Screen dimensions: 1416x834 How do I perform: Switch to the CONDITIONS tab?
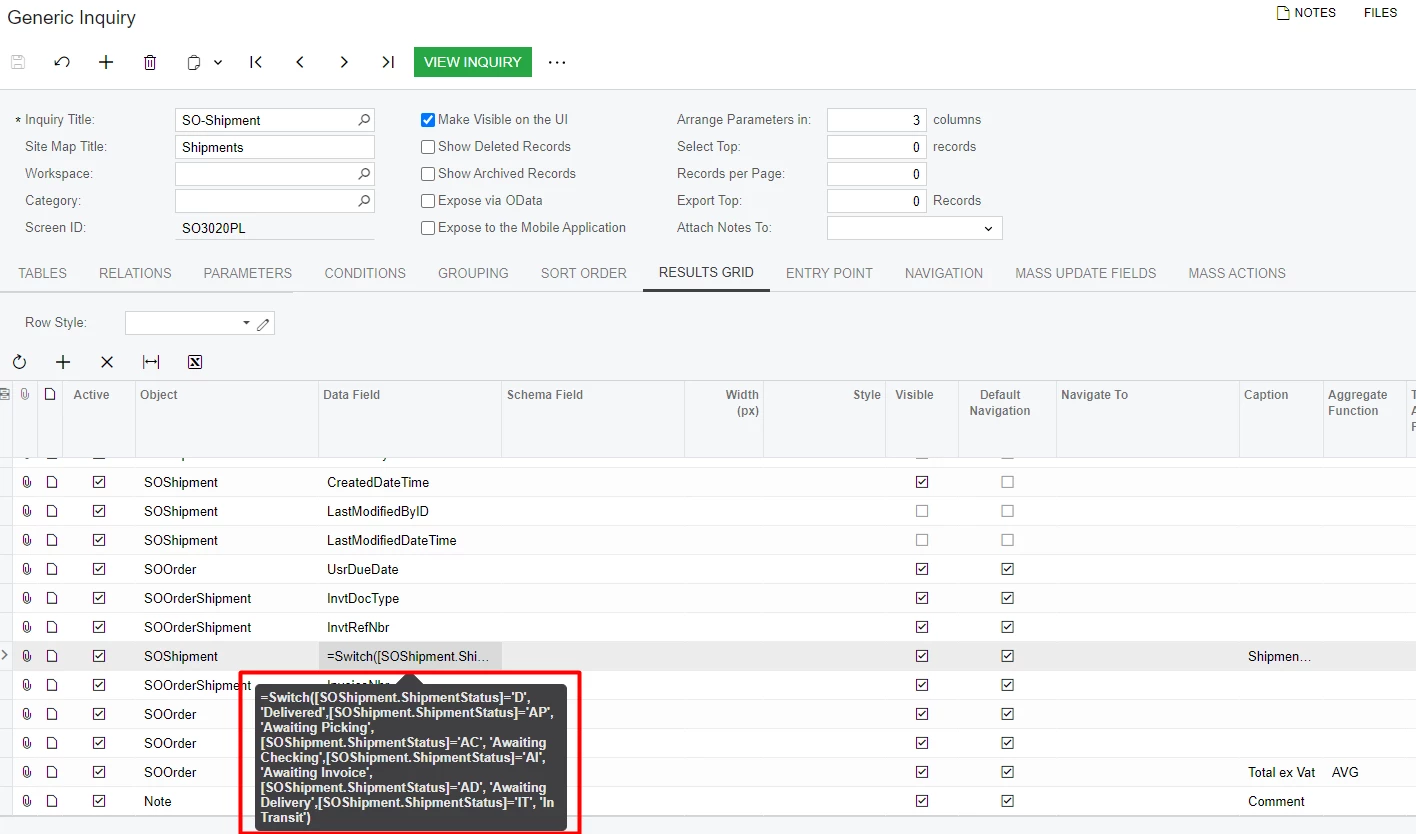[x=365, y=273]
